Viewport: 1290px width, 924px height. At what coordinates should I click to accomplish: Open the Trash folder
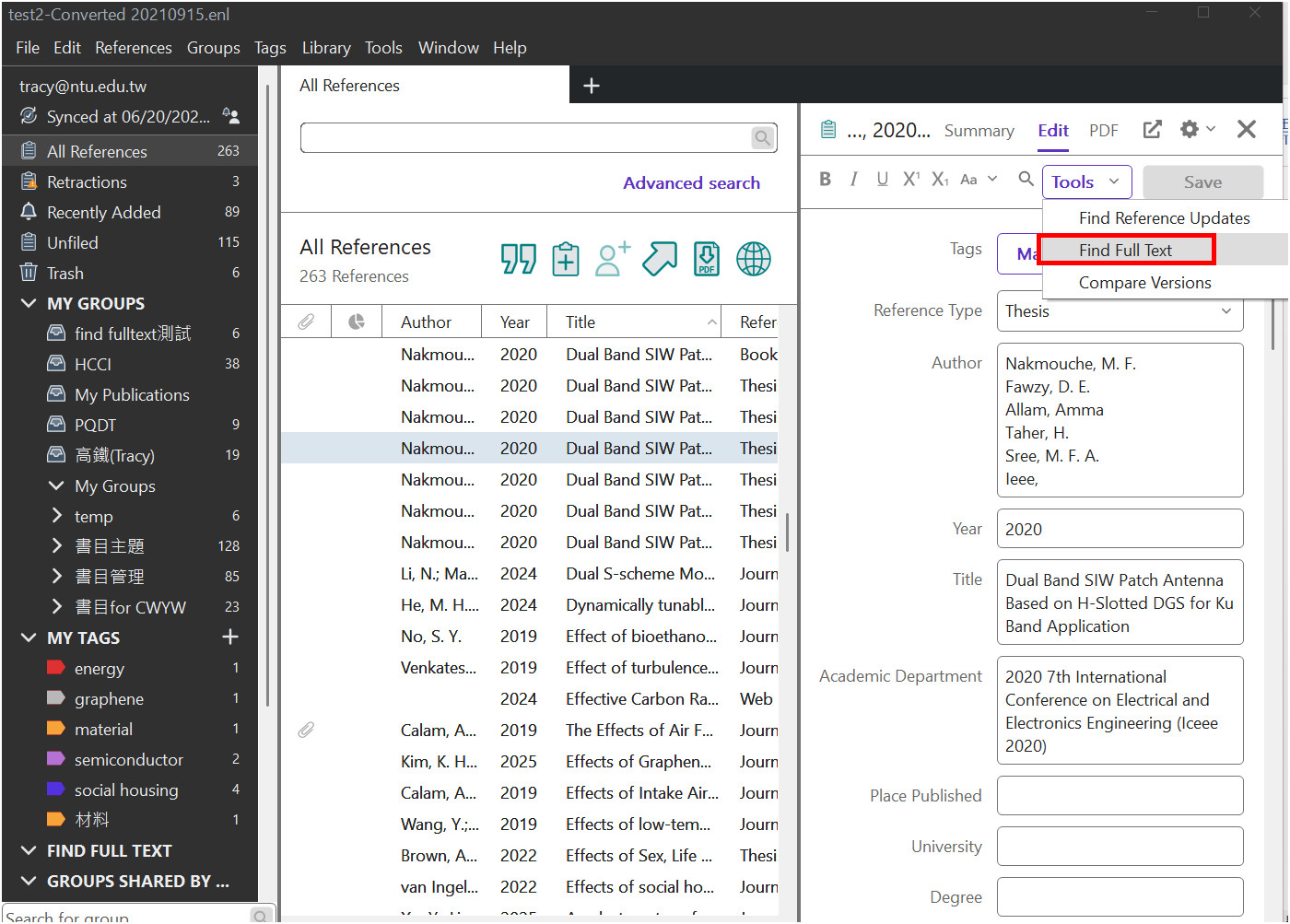coord(130,273)
